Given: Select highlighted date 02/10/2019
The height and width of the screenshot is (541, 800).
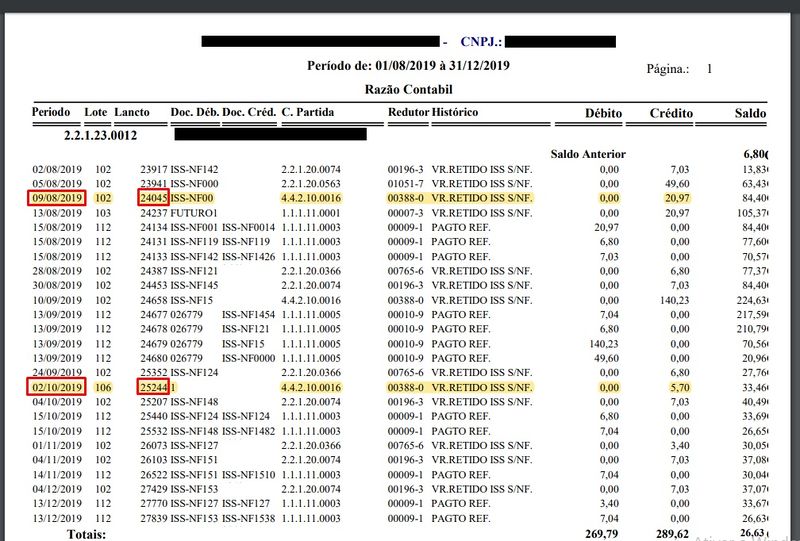Looking at the screenshot, I should click(x=57, y=387).
